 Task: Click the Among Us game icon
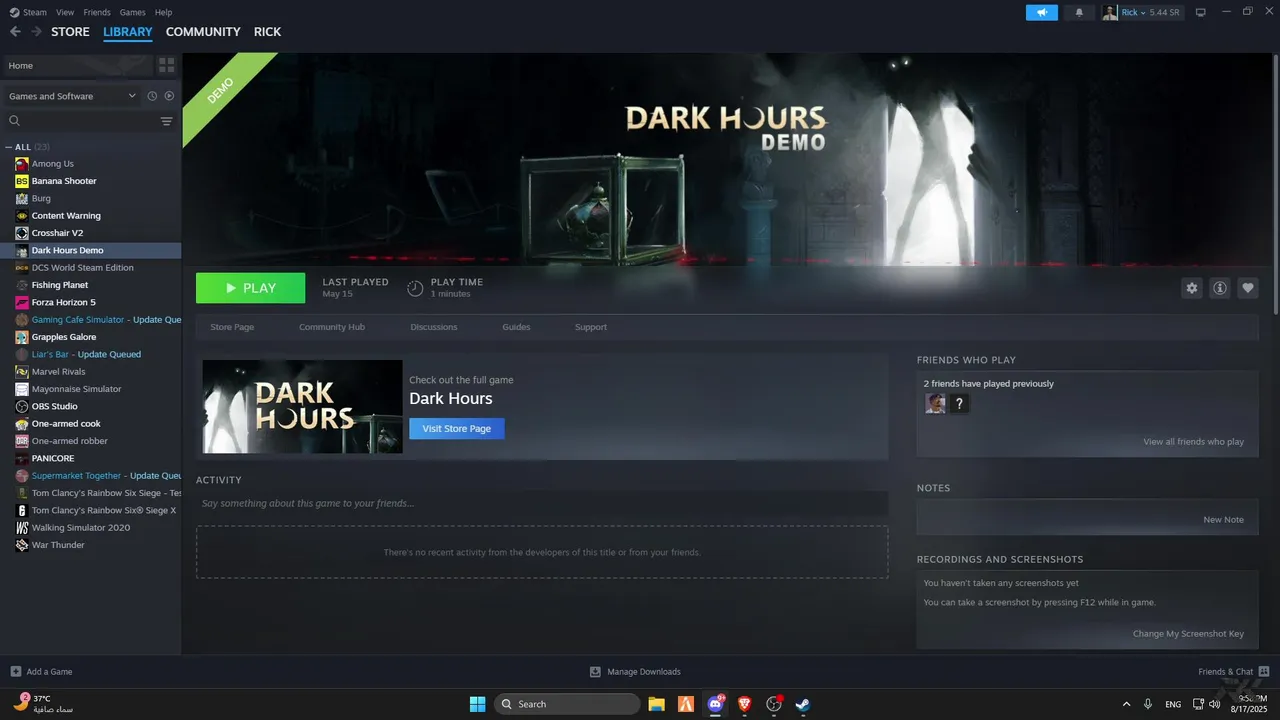click(x=22, y=164)
